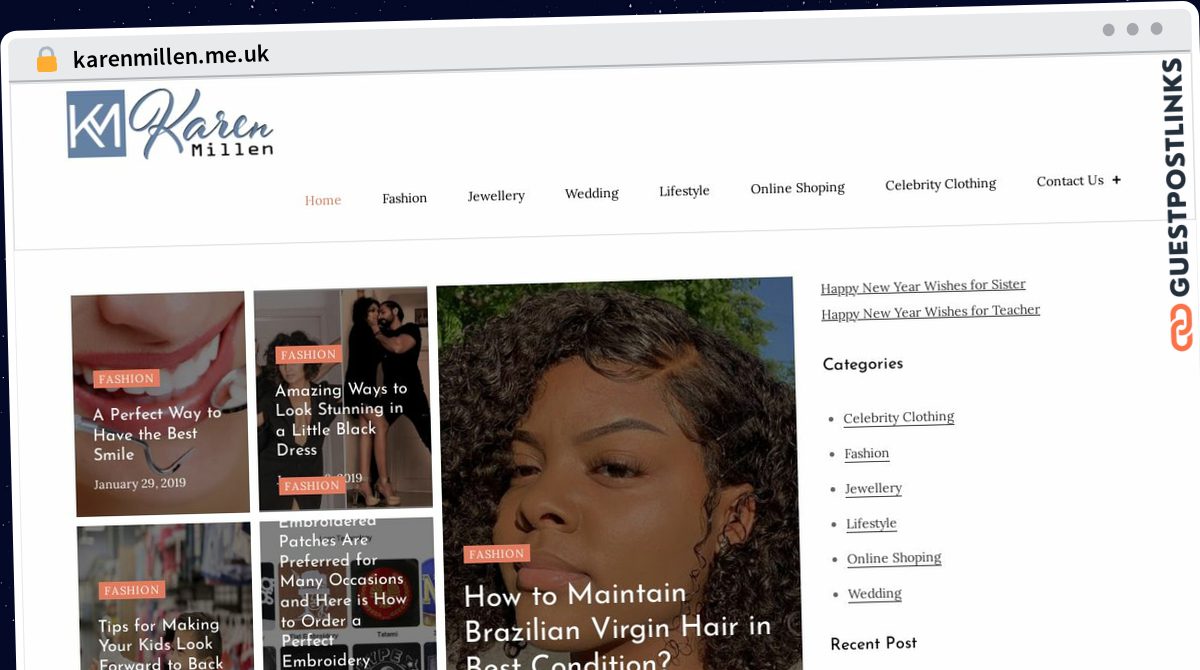Open Amazing Ways to Look Stunning article

(341, 418)
